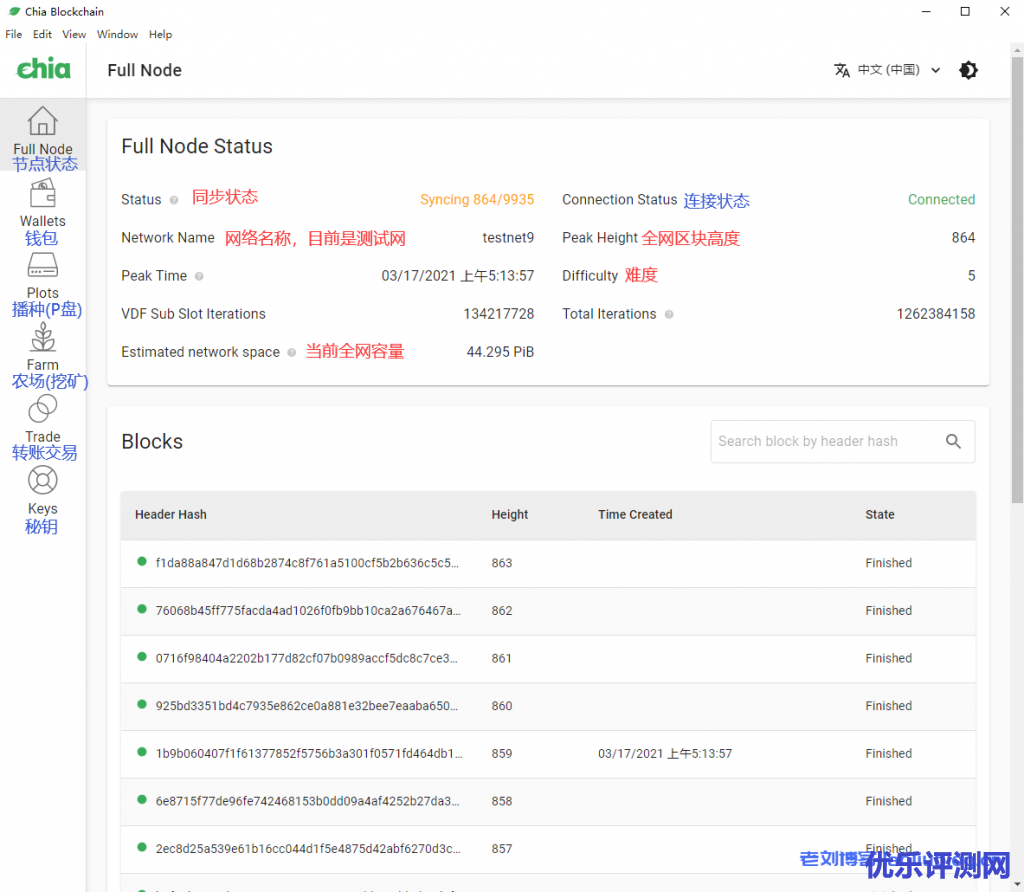Click help icon next to Peak Time
This screenshot has height=892, width=1024.
pyautogui.click(x=199, y=276)
